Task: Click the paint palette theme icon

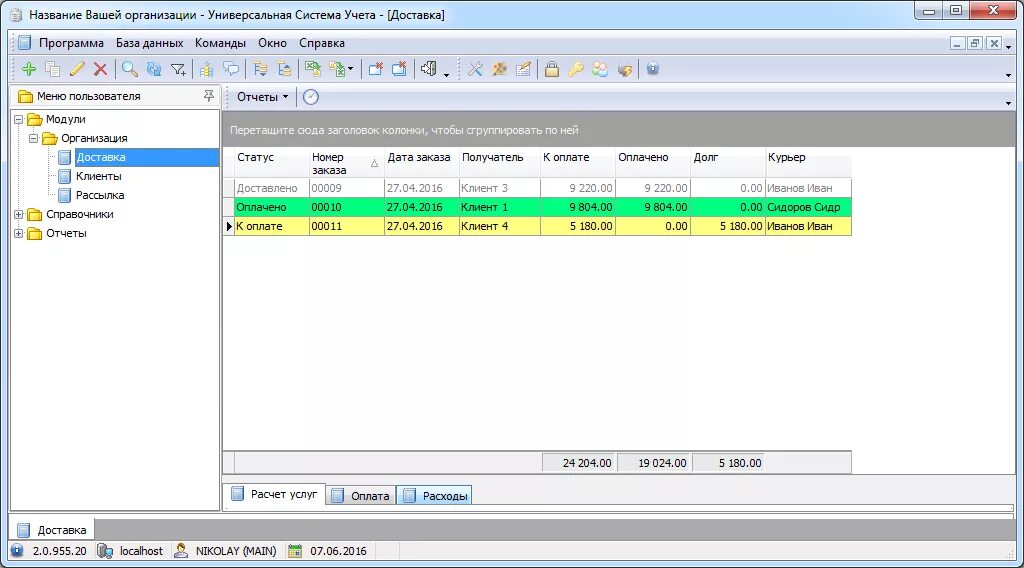Action: [500, 69]
